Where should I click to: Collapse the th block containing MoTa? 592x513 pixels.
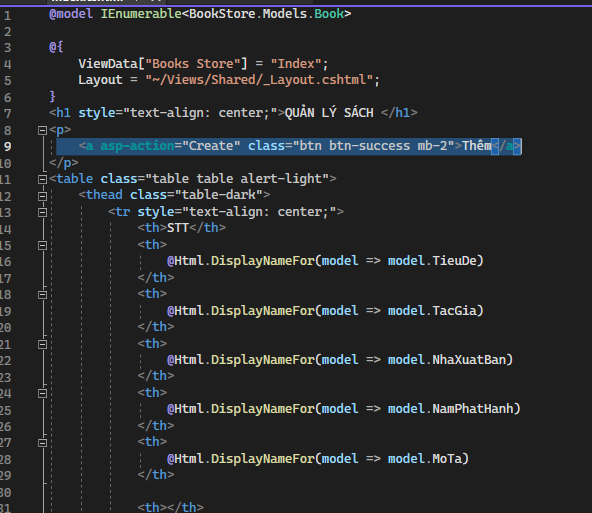(x=42, y=442)
